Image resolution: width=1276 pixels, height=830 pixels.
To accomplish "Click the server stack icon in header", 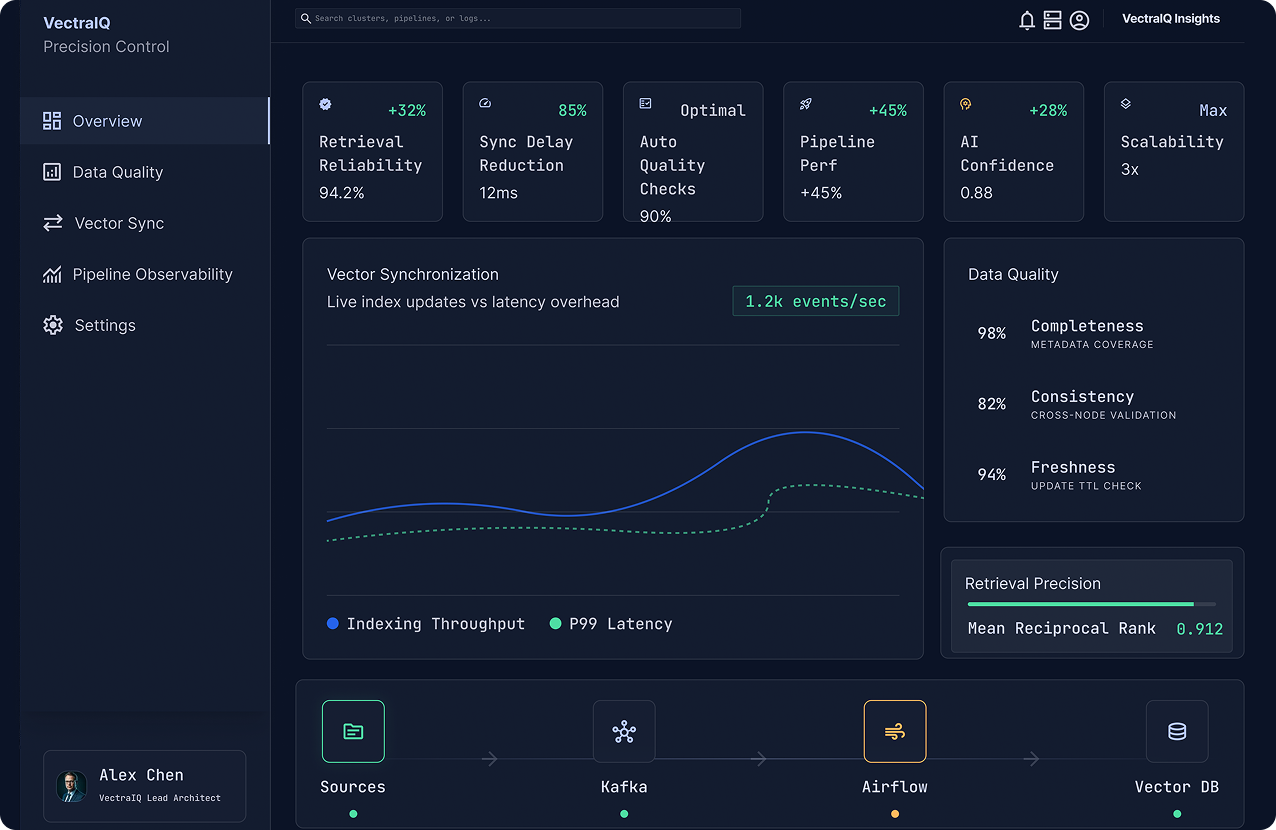I will click(1052, 20).
